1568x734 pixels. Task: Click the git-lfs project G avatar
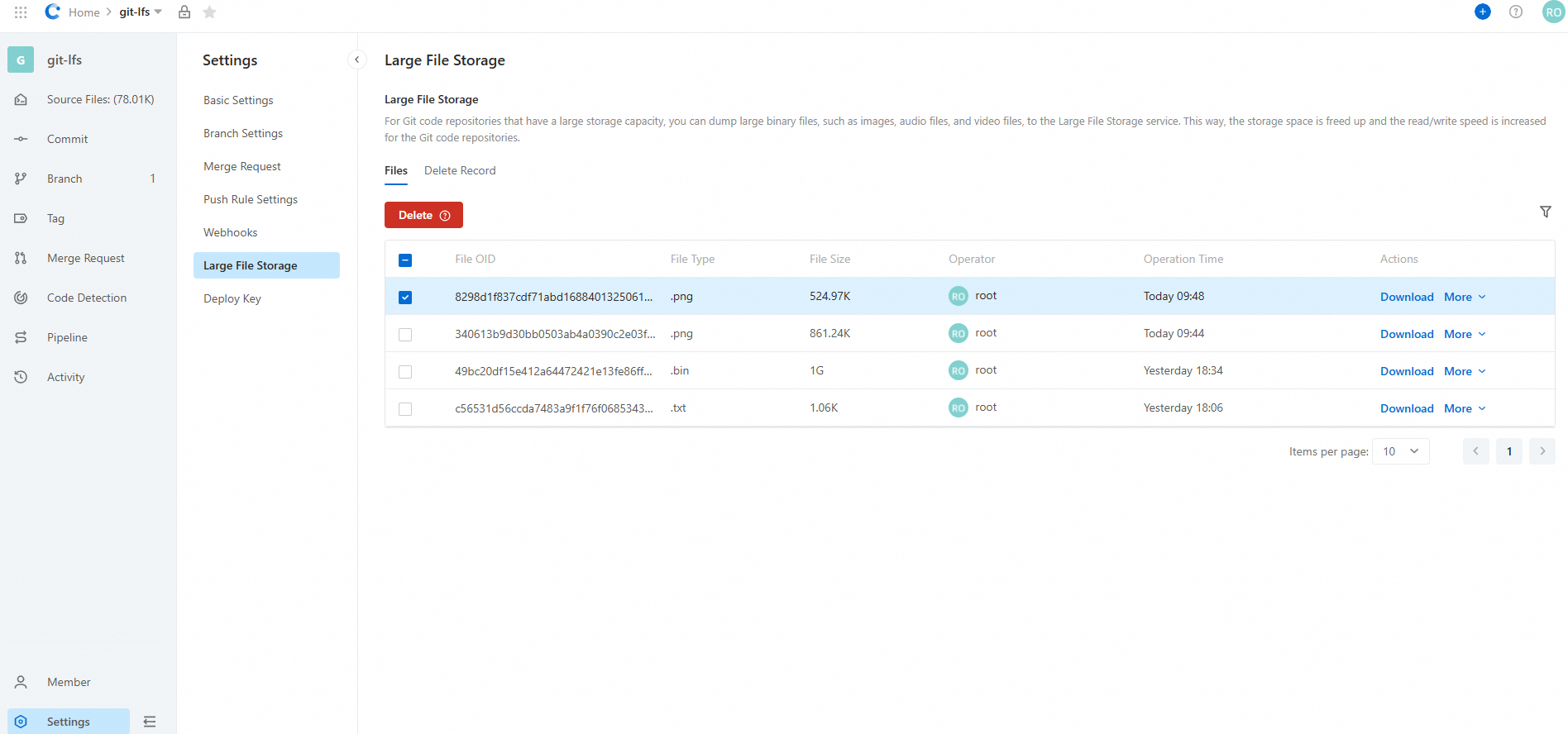click(x=21, y=60)
